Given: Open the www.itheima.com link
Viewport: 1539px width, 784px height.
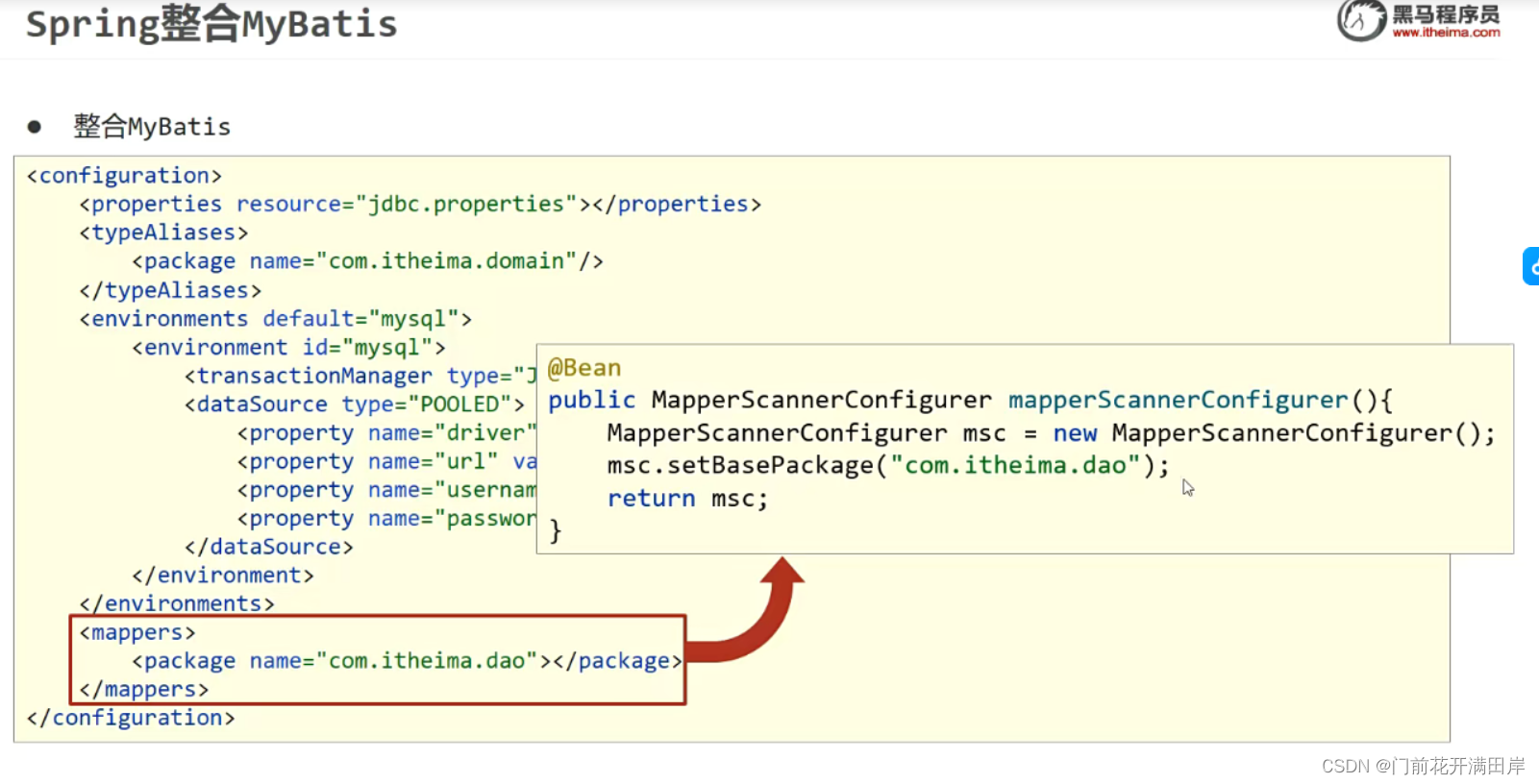Looking at the screenshot, I should tap(1446, 33).
